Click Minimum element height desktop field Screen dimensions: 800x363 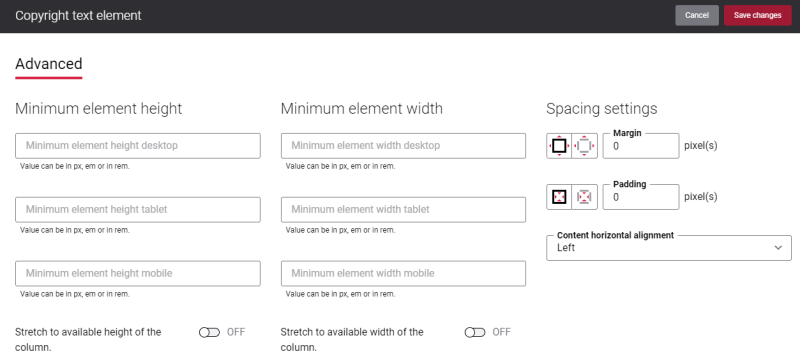138,146
